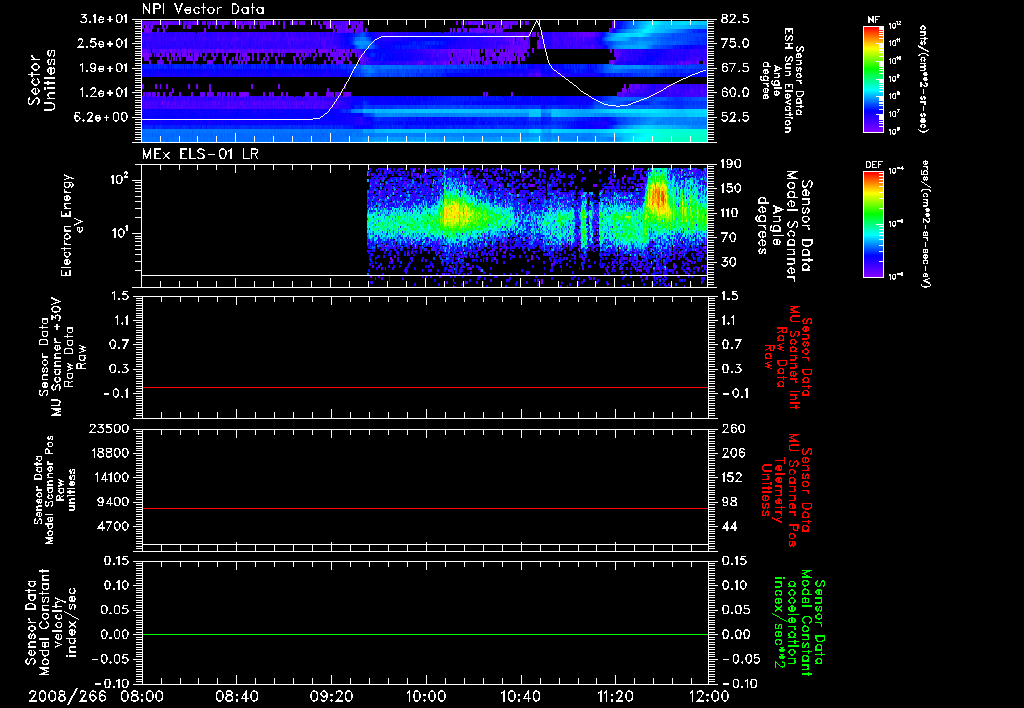Image resolution: width=1024 pixels, height=708 pixels.
Task: Click the 10^12 tick on NF color bar
Action: pos(895,25)
